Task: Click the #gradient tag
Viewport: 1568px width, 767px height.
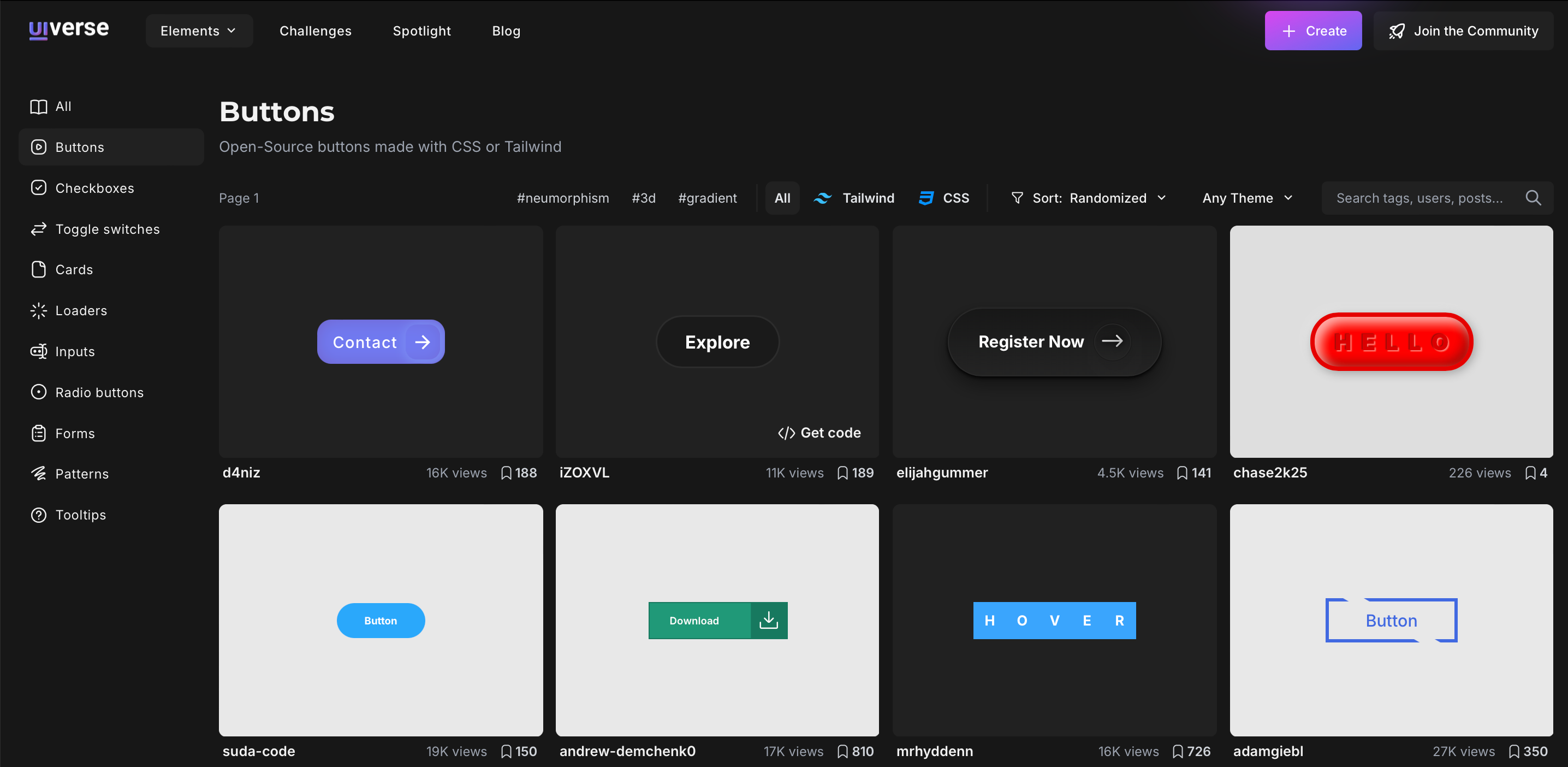Action: point(708,198)
